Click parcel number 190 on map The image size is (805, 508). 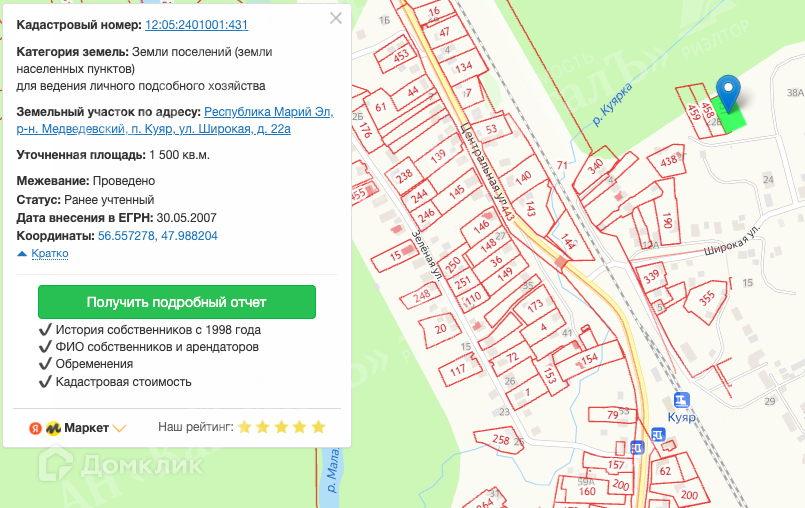(667, 220)
